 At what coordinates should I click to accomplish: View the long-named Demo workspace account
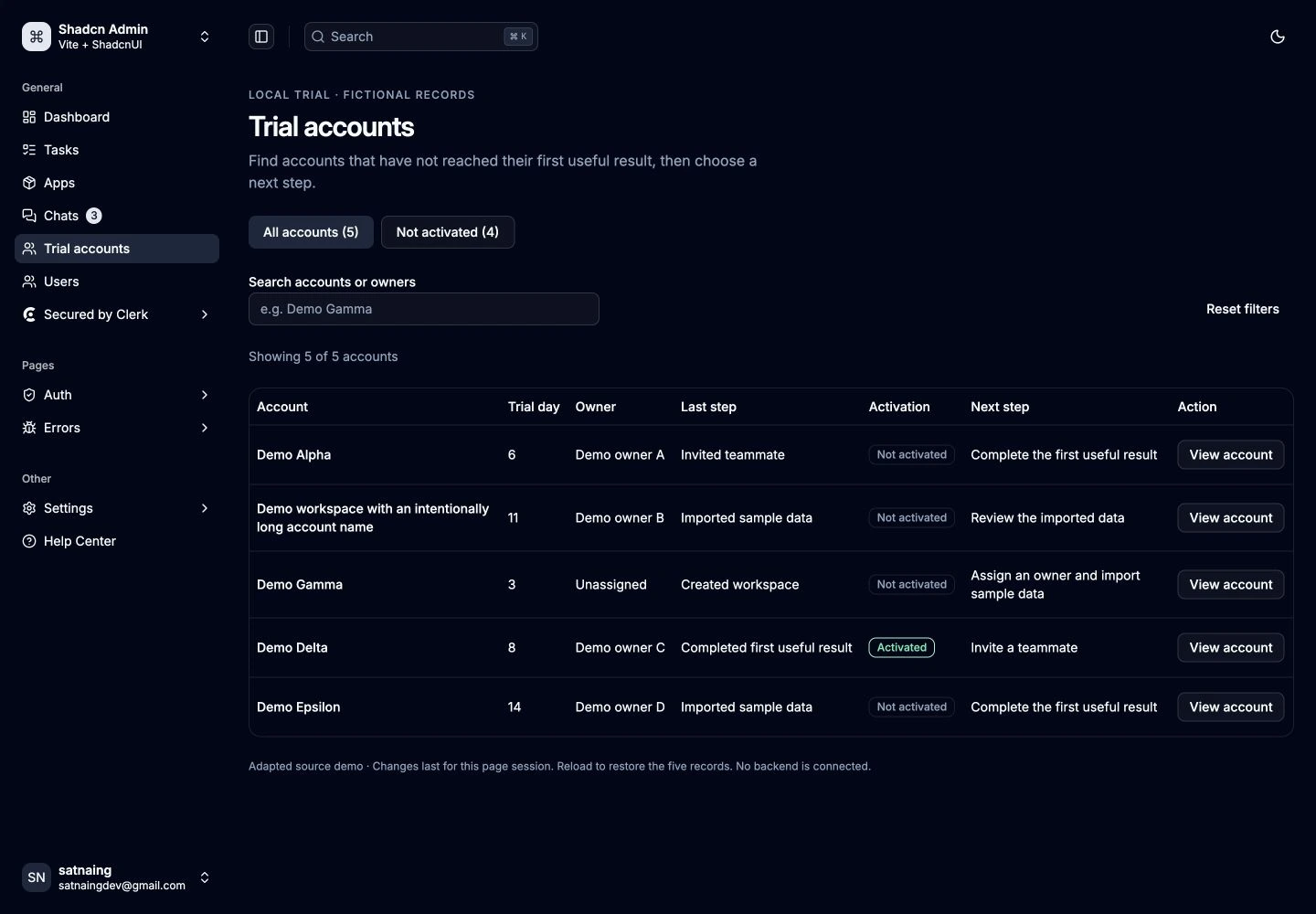coord(1231,518)
